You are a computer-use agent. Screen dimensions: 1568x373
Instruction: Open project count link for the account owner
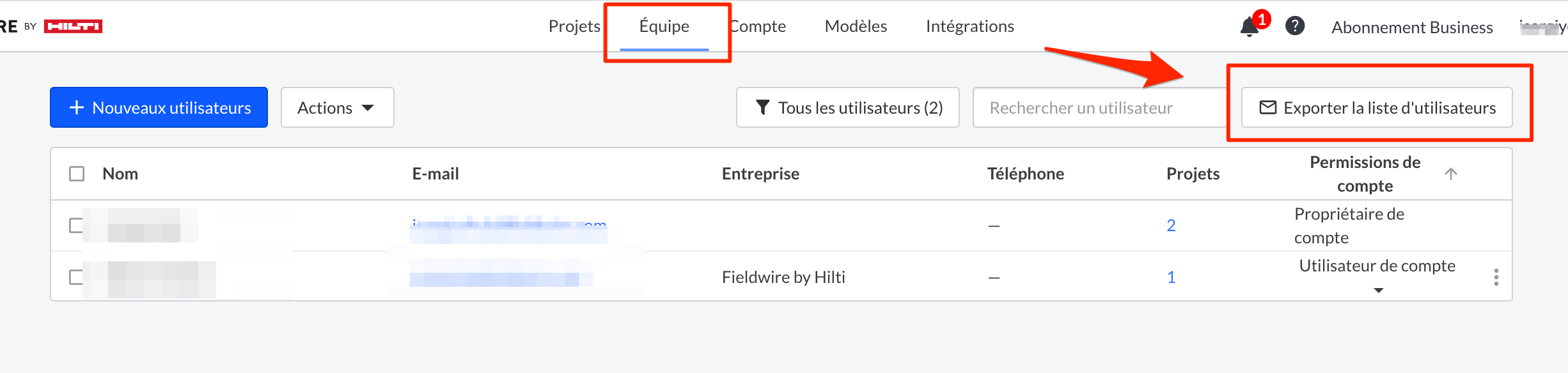1171,225
